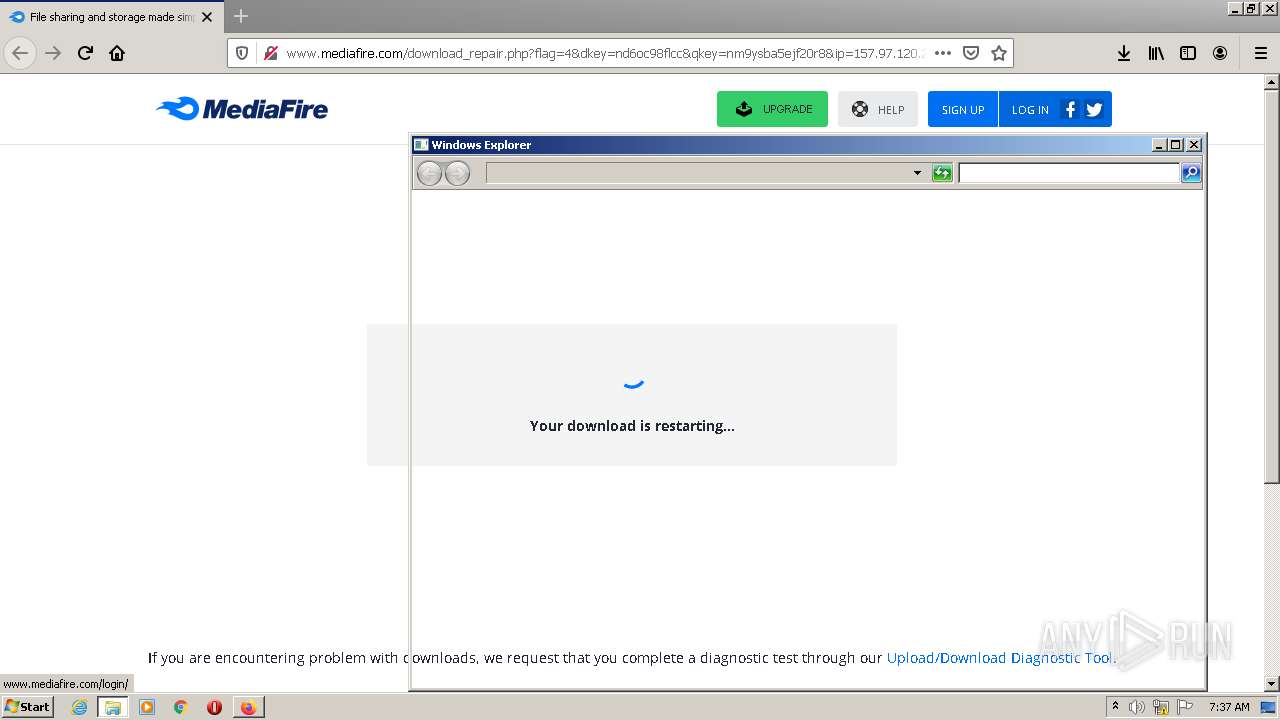Go back in Windows Explorer window

point(429,173)
